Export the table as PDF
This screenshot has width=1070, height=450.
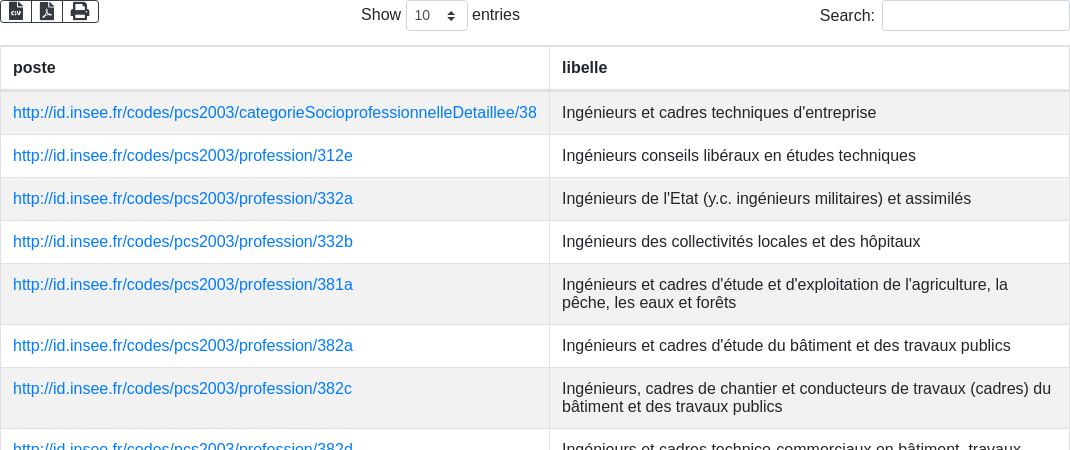(47, 11)
